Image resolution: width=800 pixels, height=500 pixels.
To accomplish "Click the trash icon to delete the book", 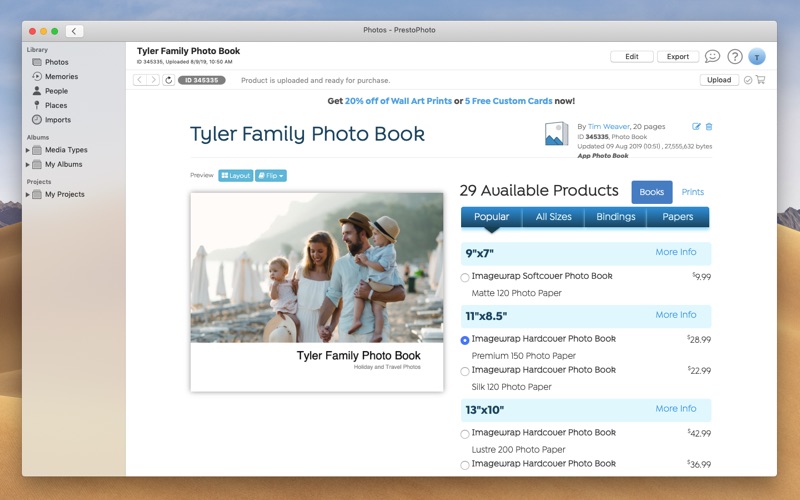I will coord(709,127).
